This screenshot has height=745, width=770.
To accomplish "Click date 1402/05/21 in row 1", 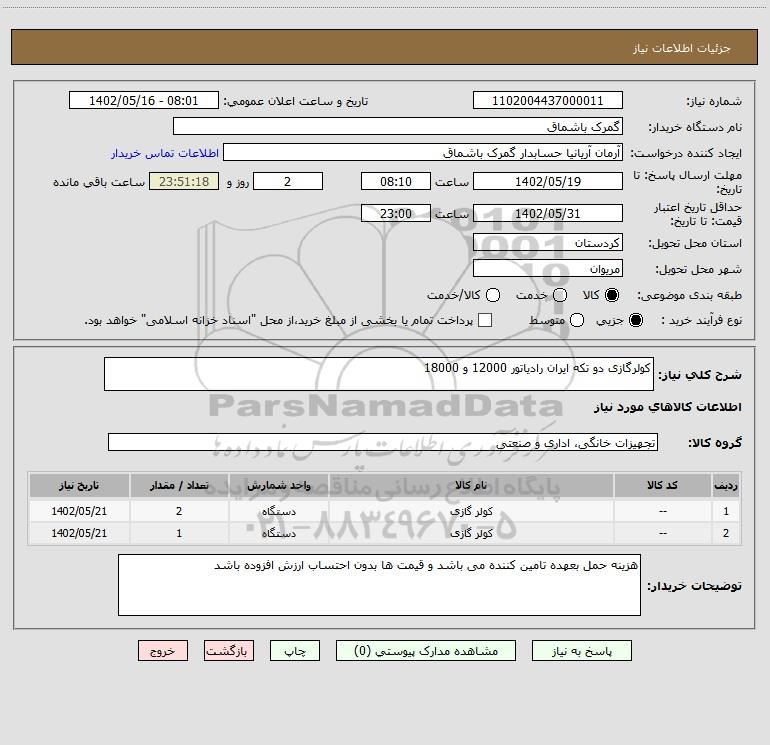I will (x=79, y=511).
